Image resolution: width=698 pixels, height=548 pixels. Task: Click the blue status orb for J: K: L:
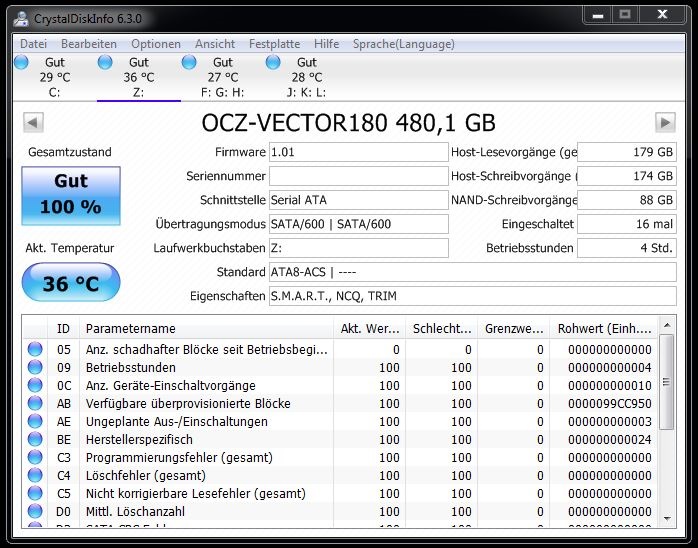tap(273, 62)
